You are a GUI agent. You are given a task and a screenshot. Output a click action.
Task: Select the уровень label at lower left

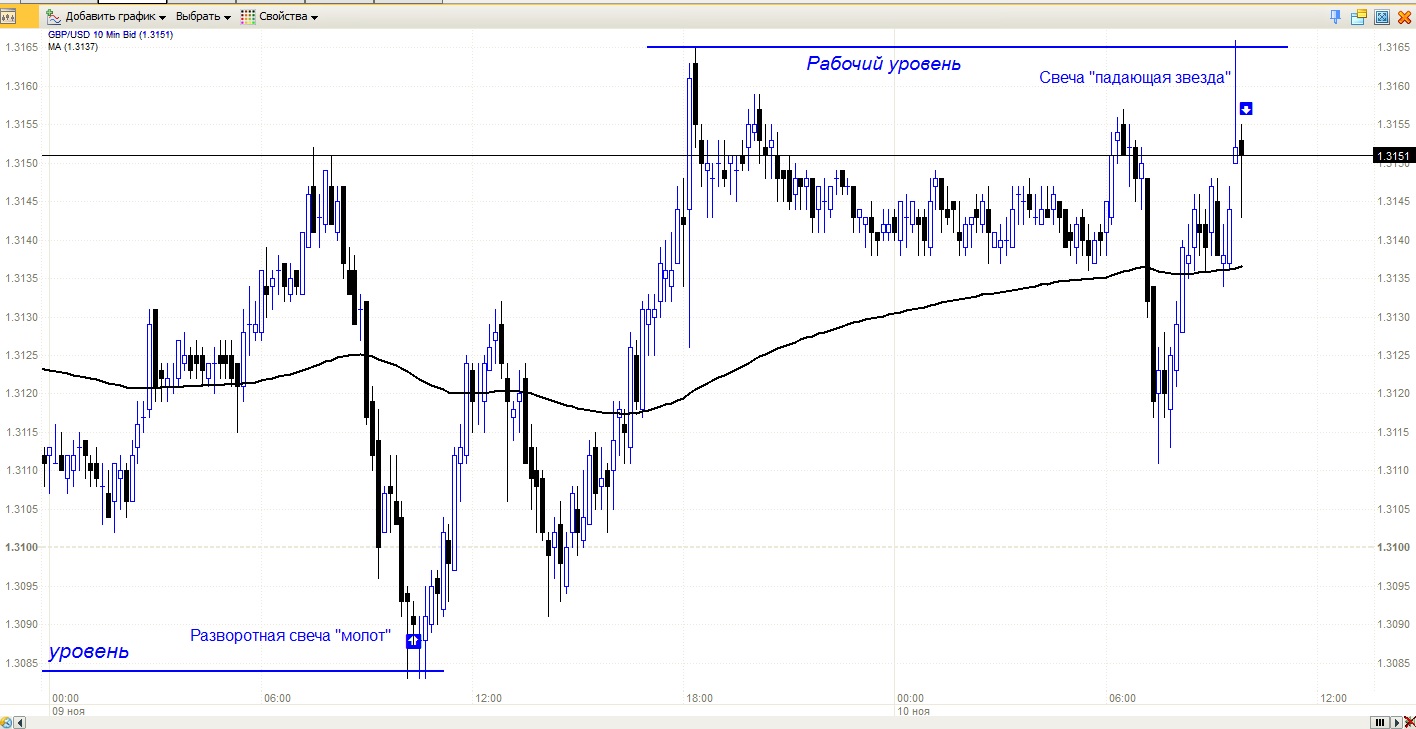tap(88, 652)
